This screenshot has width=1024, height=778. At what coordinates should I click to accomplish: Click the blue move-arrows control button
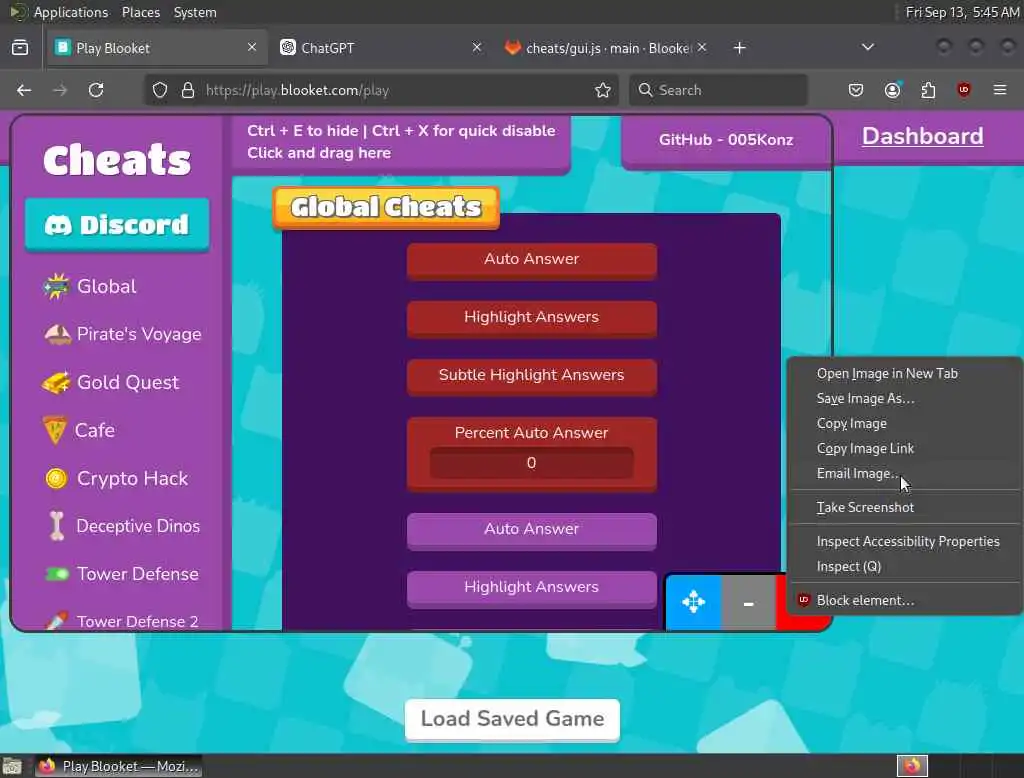click(x=694, y=602)
